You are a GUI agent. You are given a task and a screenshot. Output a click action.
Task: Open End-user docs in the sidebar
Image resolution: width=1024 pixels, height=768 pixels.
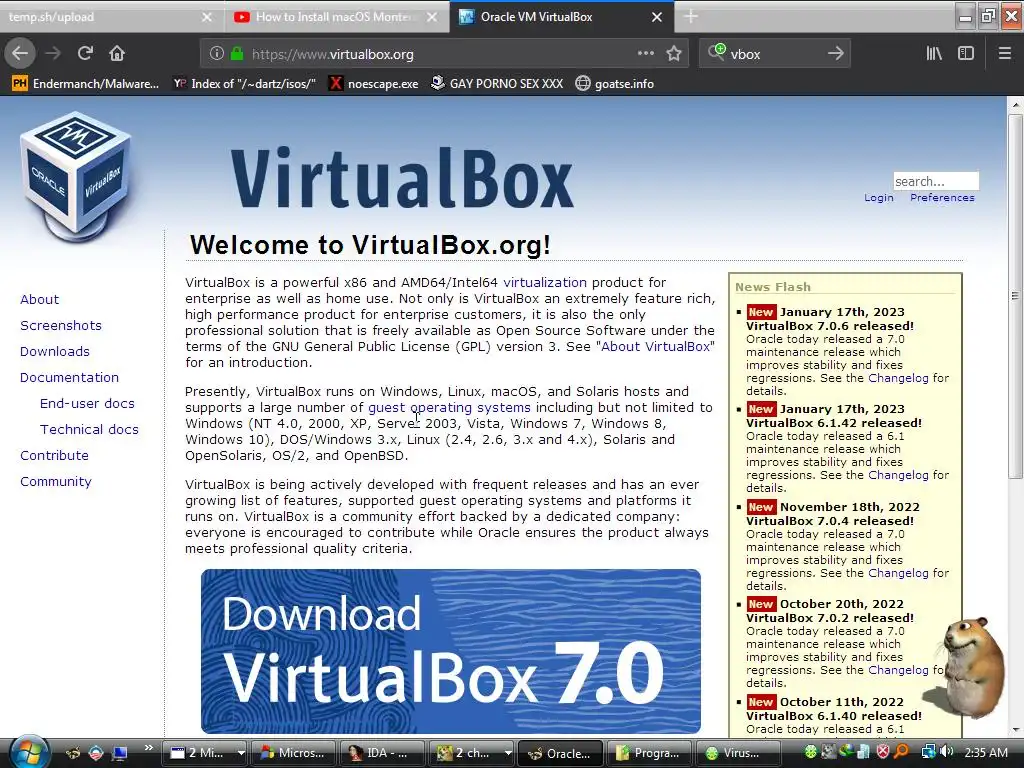coord(87,404)
